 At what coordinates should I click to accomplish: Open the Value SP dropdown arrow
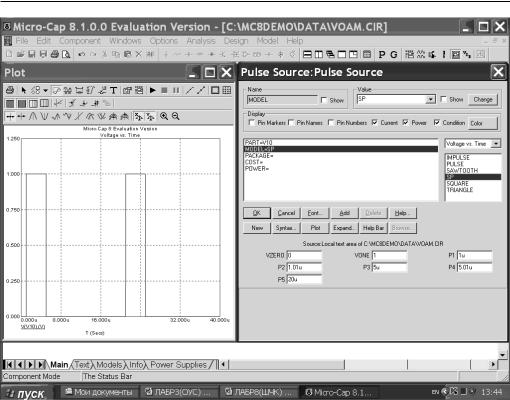(431, 99)
